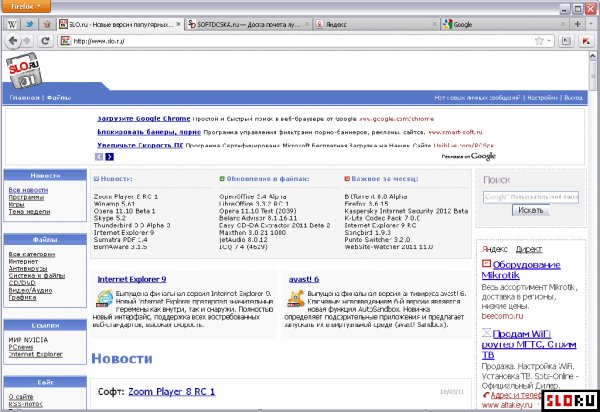Open the 'Директ' link beside Яндекс
600x412 pixels.
click(529, 249)
